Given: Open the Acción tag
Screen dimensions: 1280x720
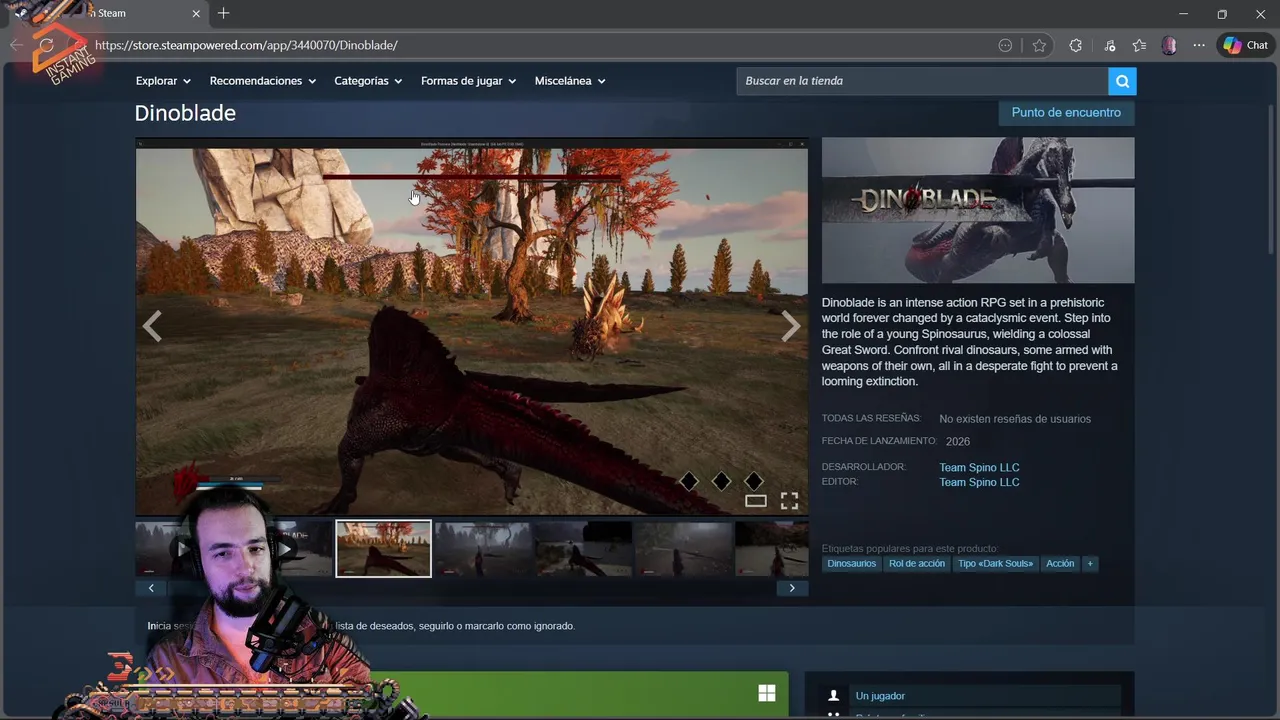Looking at the screenshot, I should point(1060,564).
